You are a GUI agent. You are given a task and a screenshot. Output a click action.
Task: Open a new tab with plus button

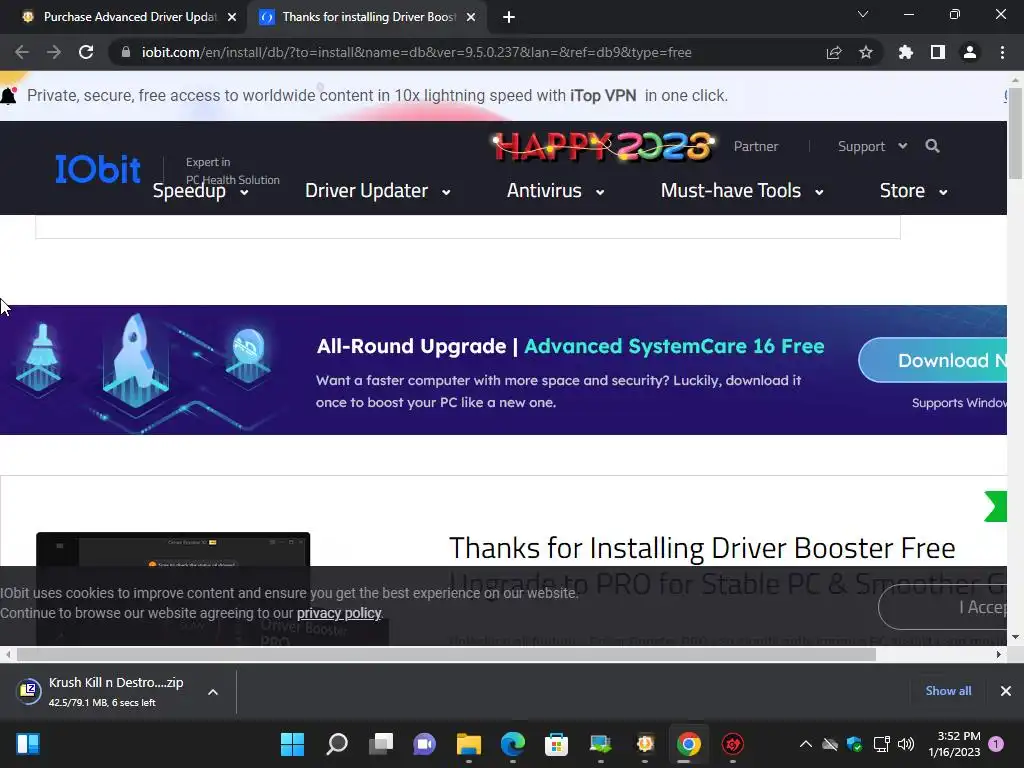coord(509,17)
